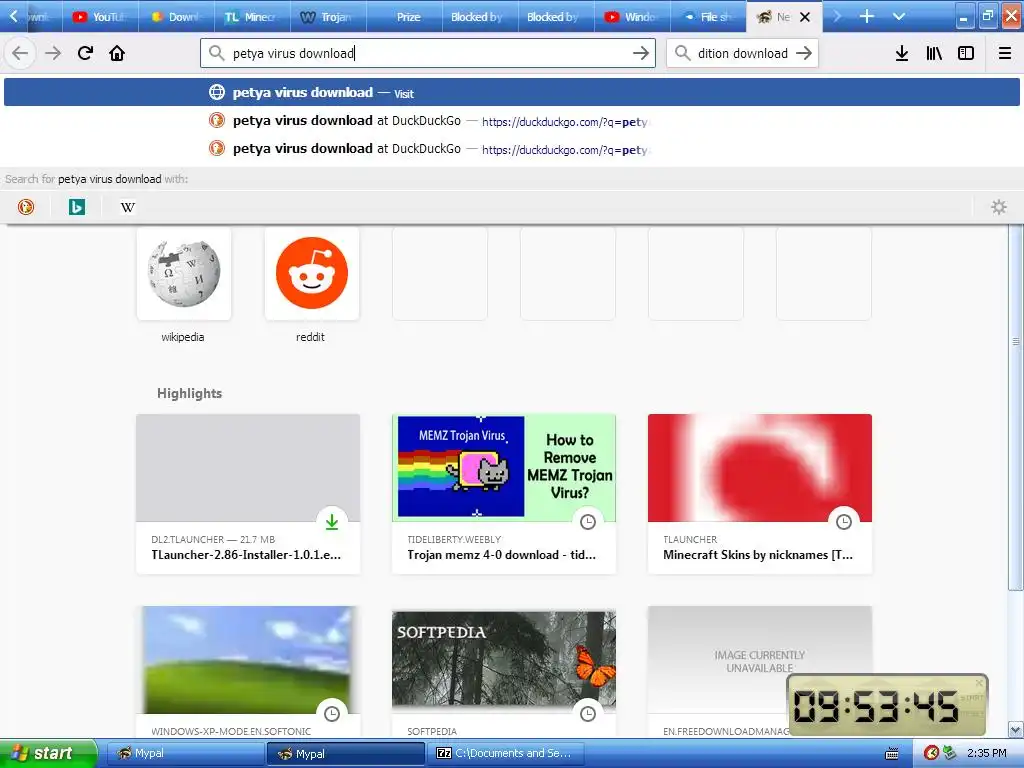
Task: List all tabs dropdown
Action: (x=899, y=16)
